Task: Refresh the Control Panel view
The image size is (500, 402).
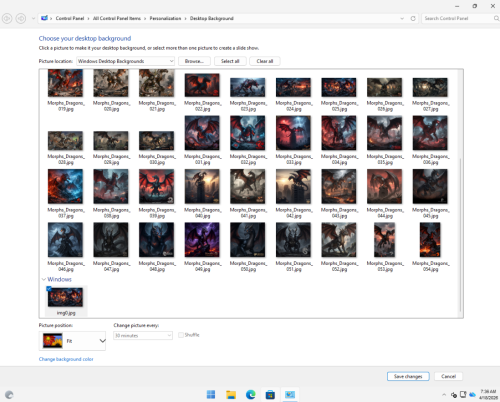Action: pyautogui.click(x=413, y=18)
